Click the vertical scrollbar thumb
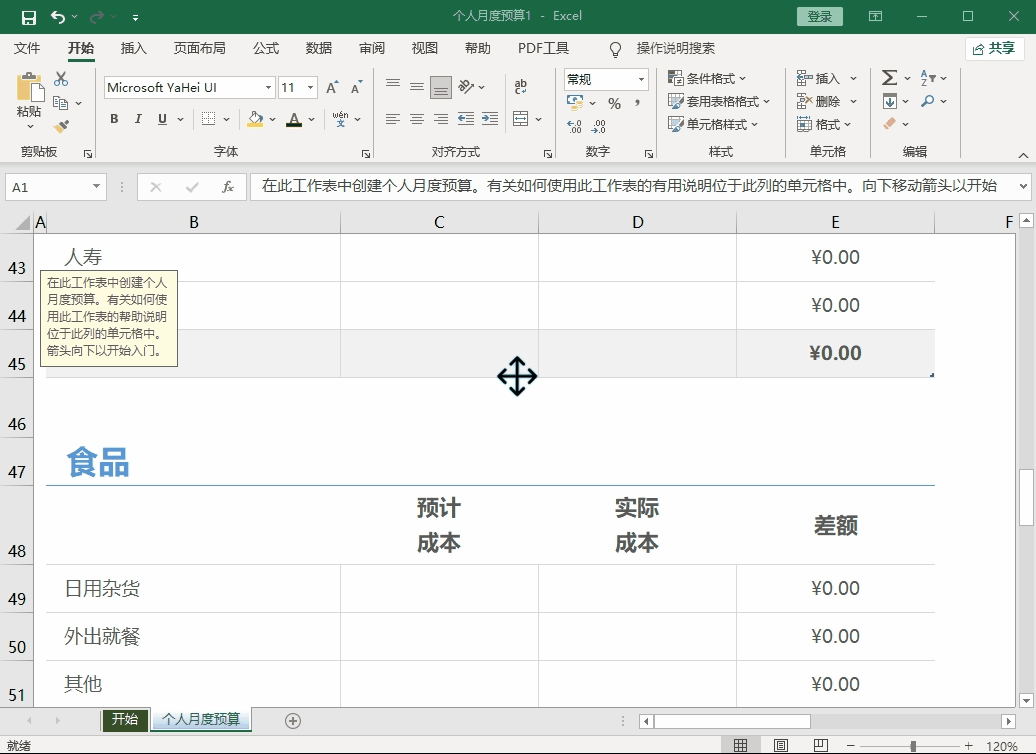Viewport: 1036px width, 754px height. click(x=1026, y=497)
